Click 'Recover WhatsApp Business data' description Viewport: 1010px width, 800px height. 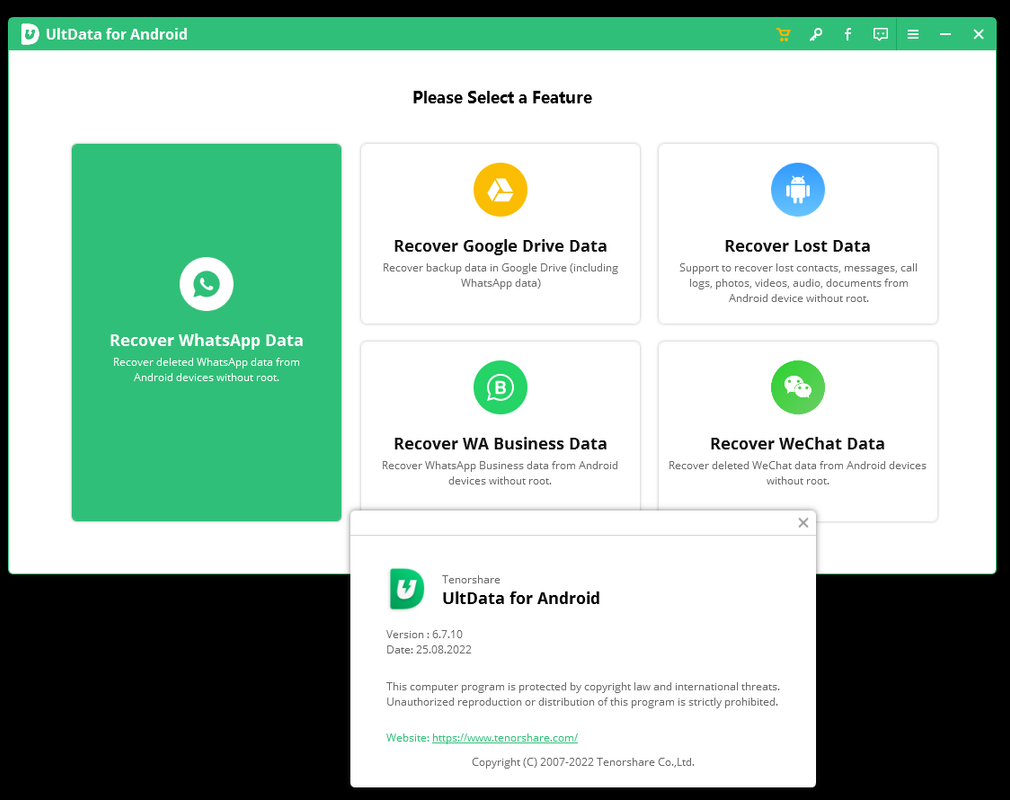coord(500,473)
